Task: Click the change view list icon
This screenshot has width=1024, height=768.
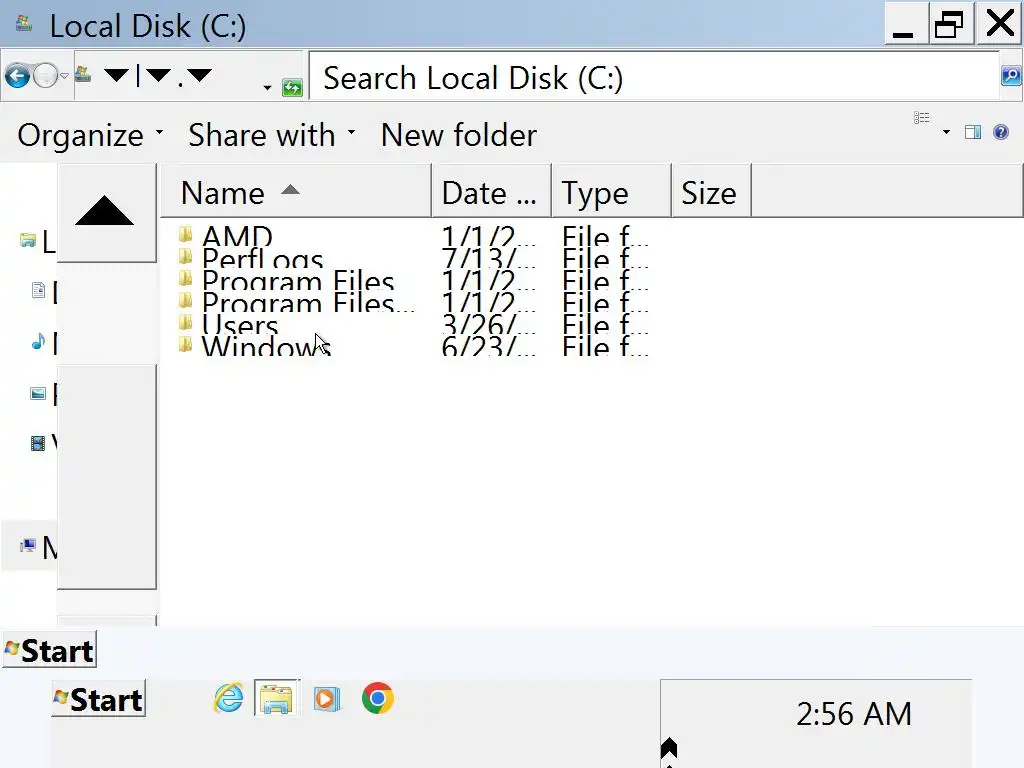Action: (922, 119)
